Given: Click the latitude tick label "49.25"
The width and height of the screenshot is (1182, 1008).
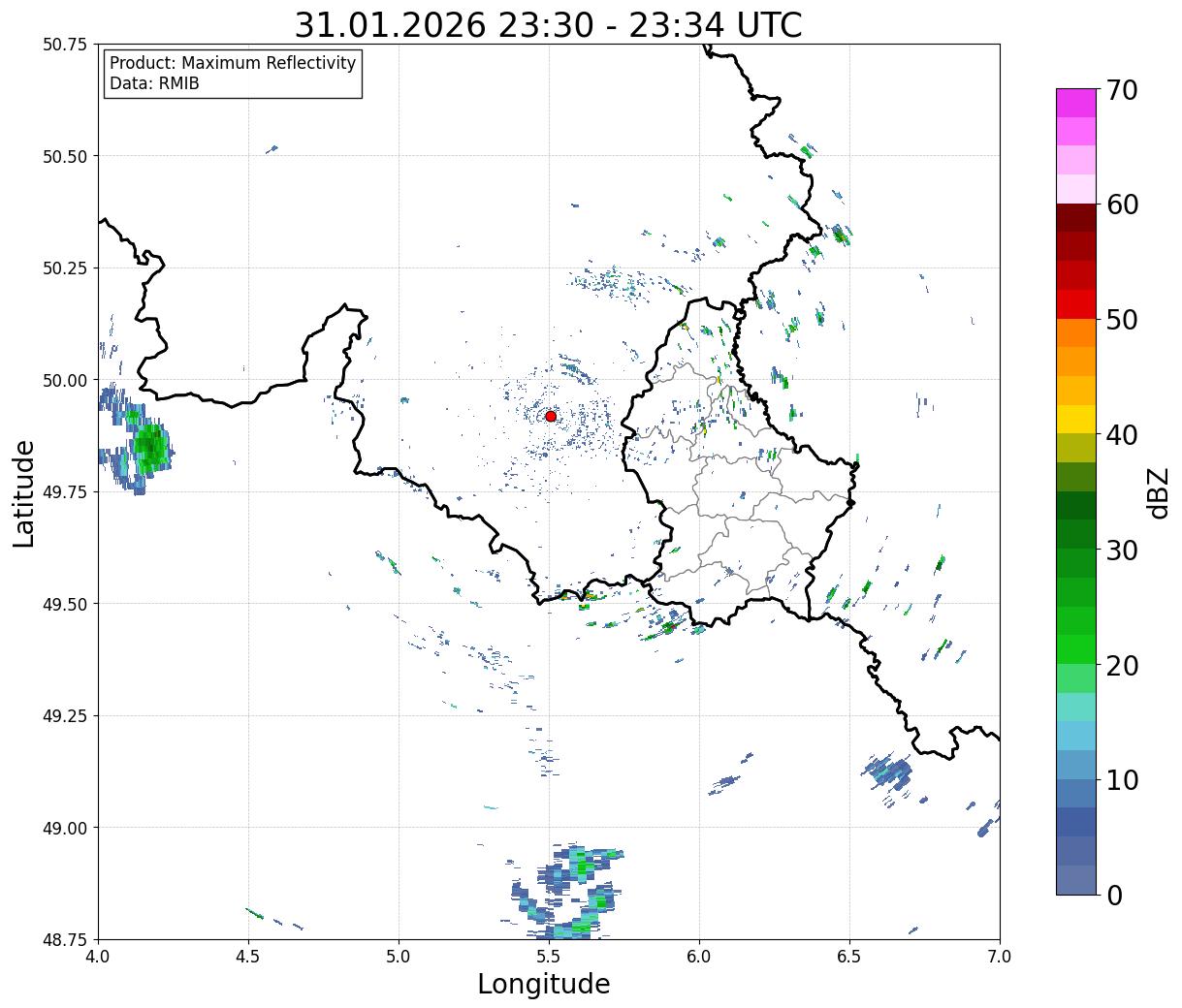Looking at the screenshot, I should (x=65, y=716).
